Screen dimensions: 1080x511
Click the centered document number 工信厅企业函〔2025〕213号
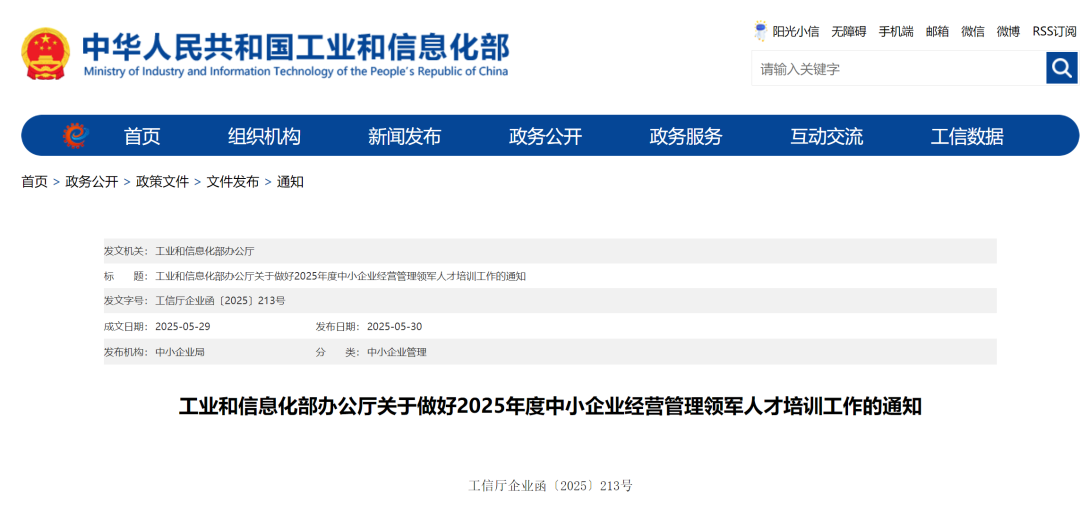[x=550, y=486]
